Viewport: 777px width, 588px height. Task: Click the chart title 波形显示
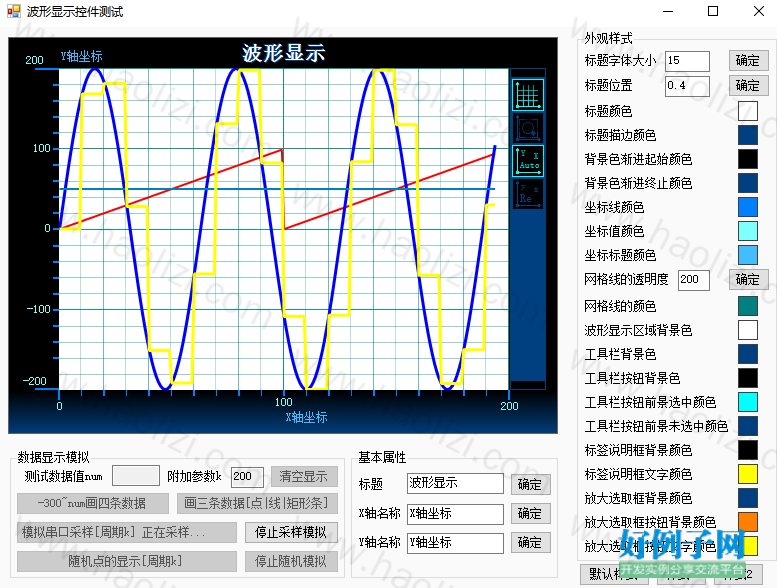(283, 53)
